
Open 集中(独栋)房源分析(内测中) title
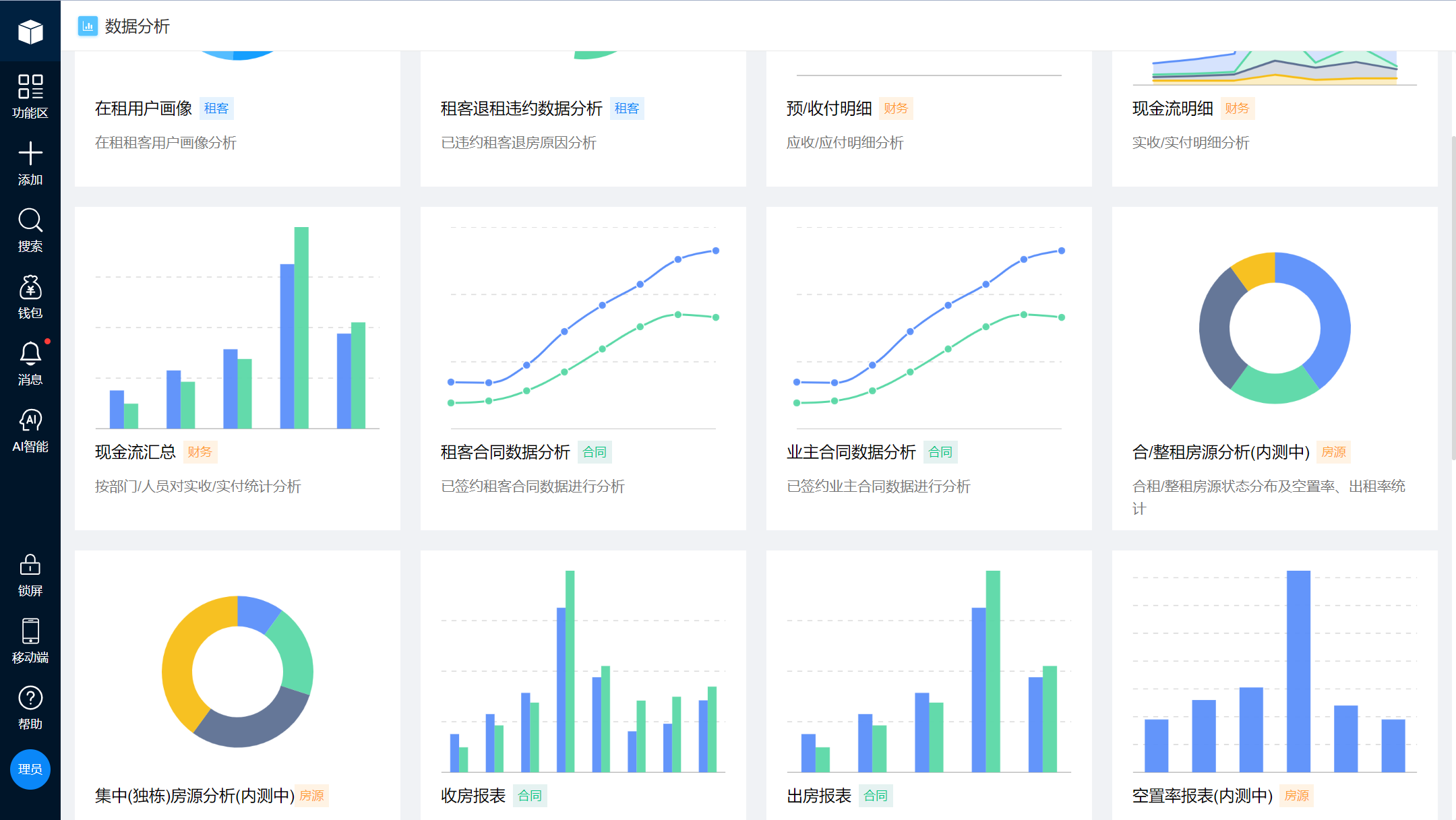coord(195,796)
